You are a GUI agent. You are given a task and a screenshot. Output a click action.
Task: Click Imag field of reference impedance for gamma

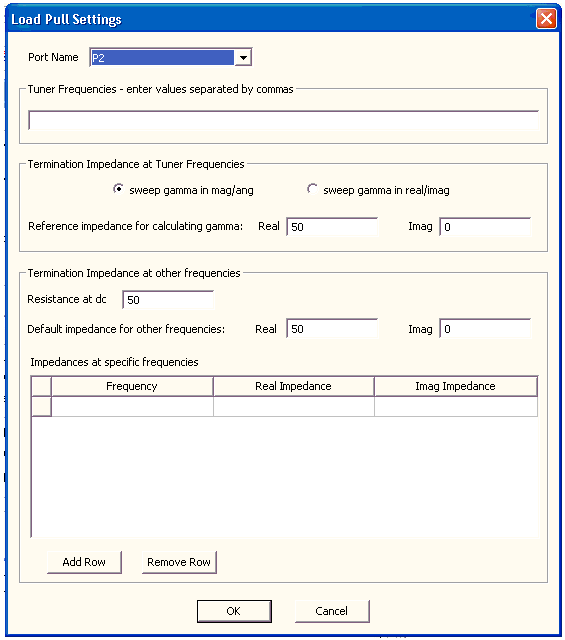pyautogui.click(x=485, y=227)
